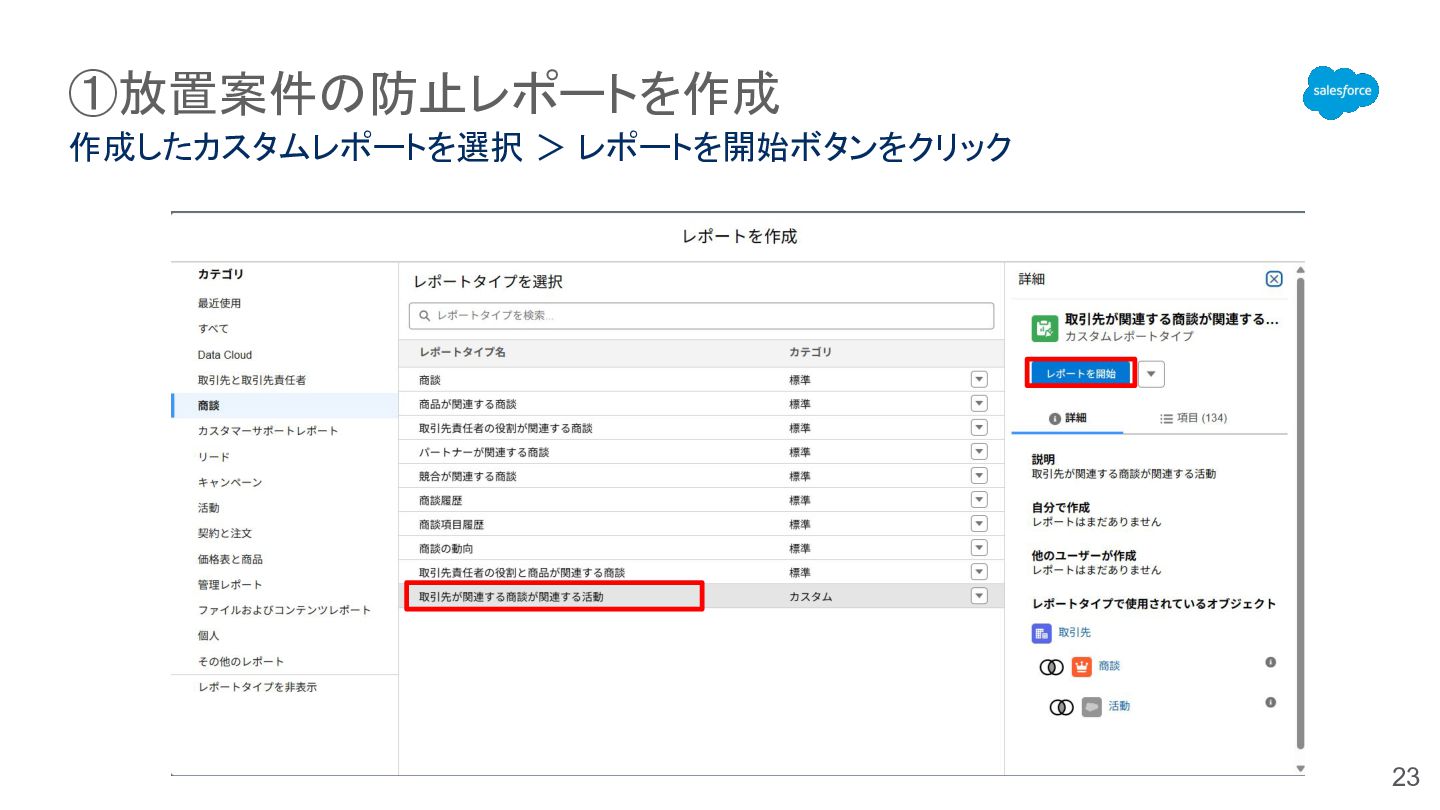Click the 詳細 panel vertical scrollbar

pyautogui.click(x=1300, y=513)
